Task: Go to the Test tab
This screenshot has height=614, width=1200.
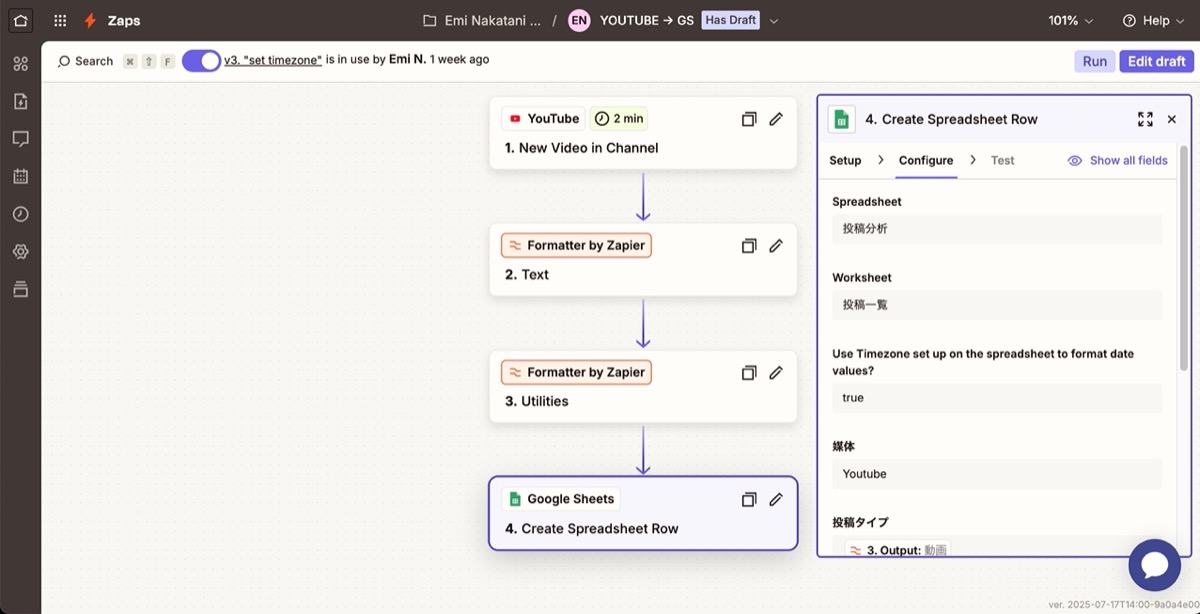Action: point(1002,160)
